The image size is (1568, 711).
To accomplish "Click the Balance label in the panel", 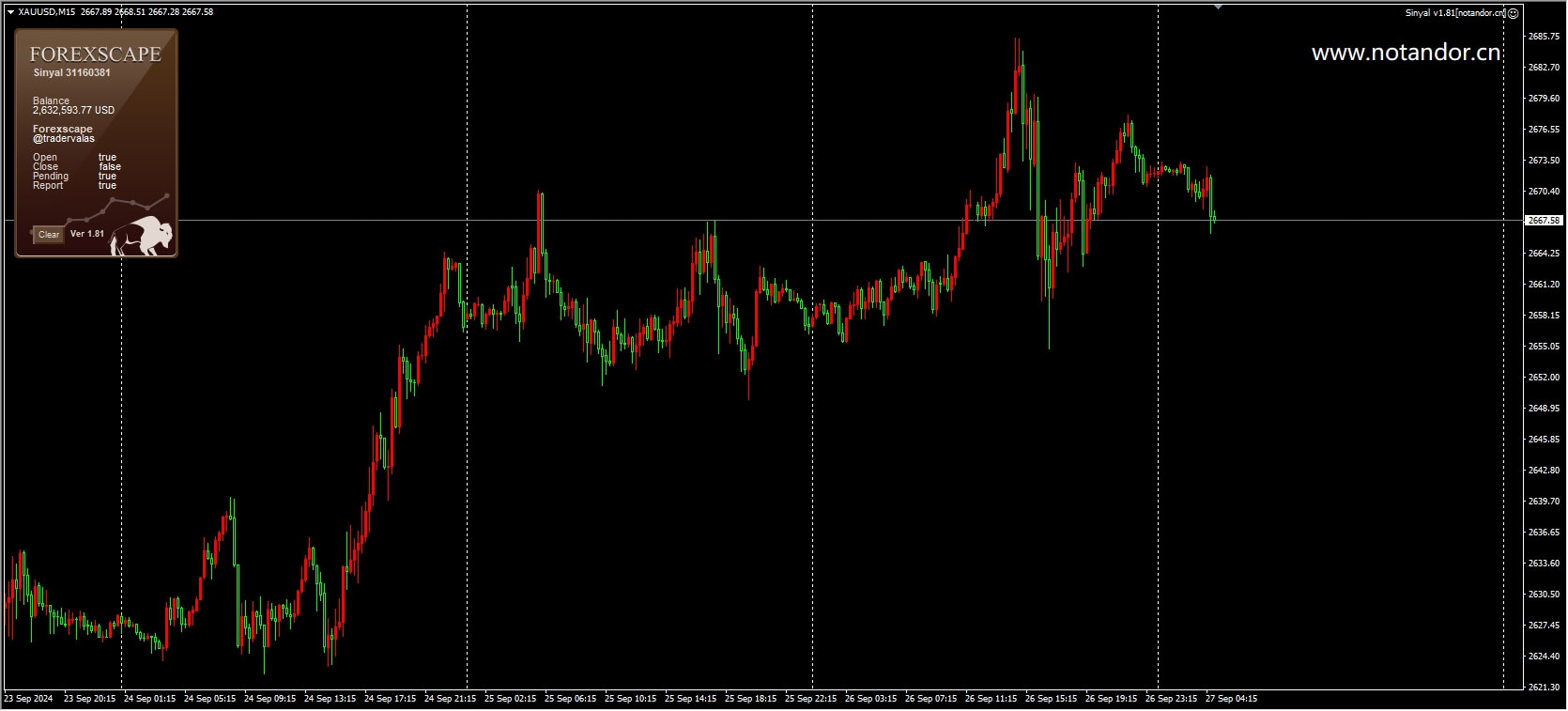I will click(51, 100).
